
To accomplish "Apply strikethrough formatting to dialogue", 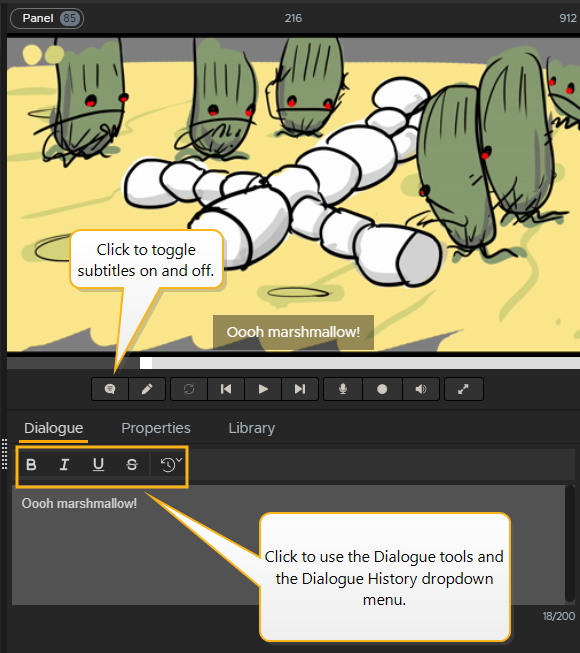I will [x=132, y=464].
